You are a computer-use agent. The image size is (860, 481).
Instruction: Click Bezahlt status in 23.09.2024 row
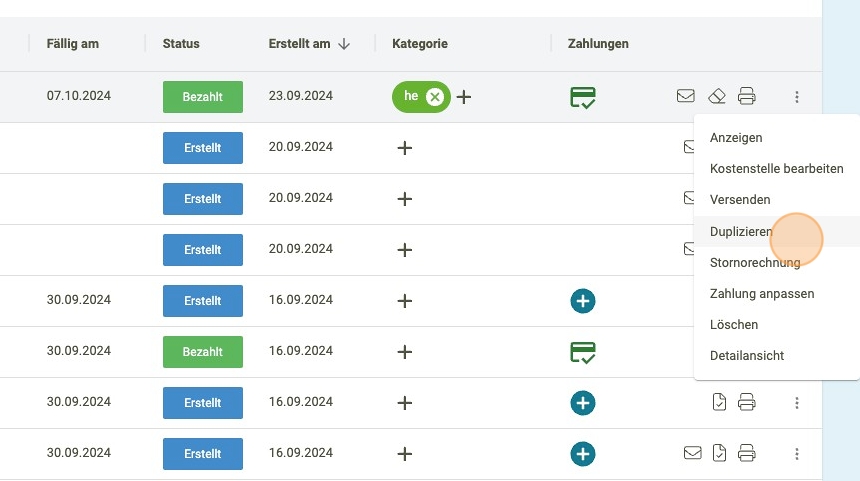pyautogui.click(x=203, y=97)
